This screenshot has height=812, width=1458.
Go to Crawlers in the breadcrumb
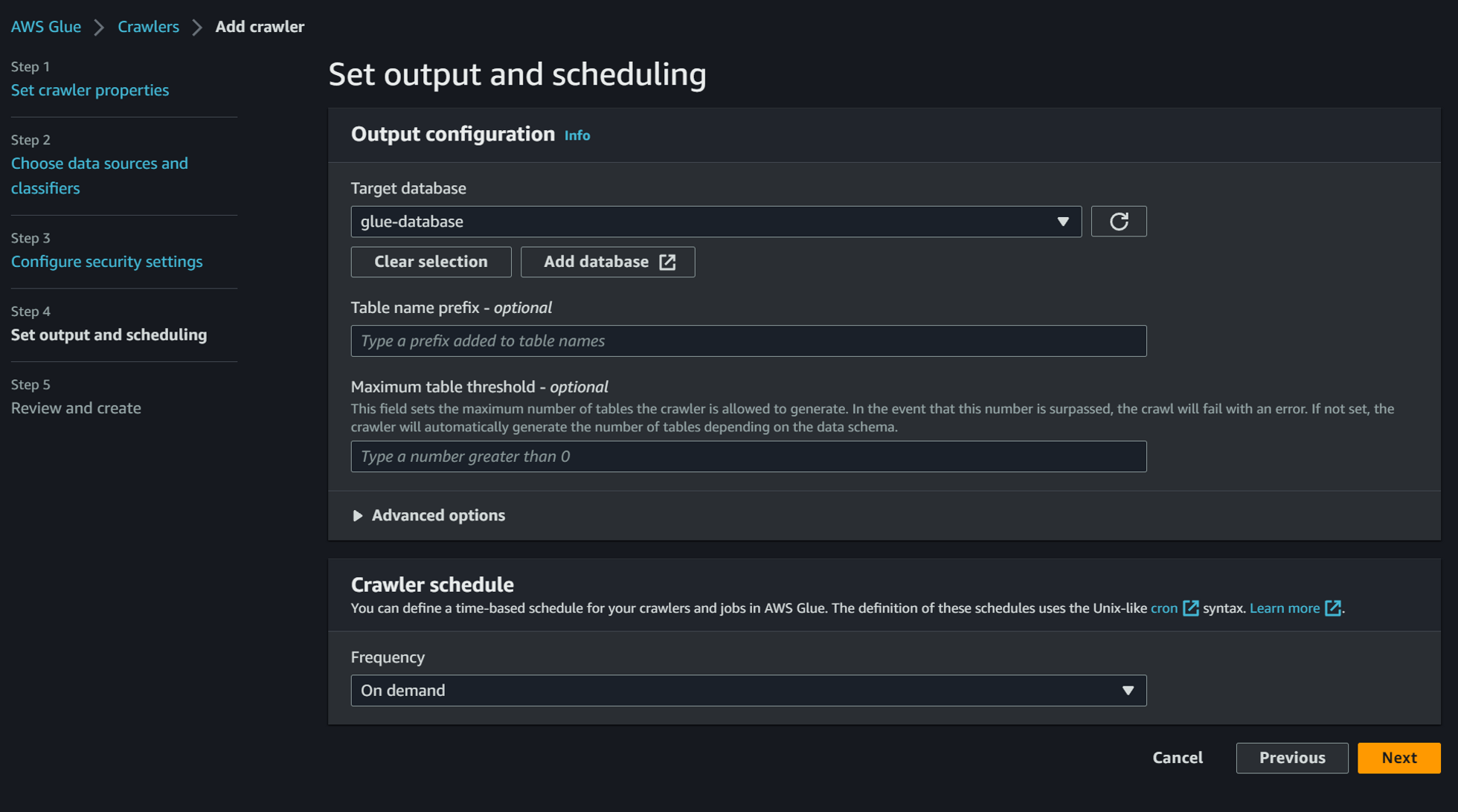coord(148,27)
